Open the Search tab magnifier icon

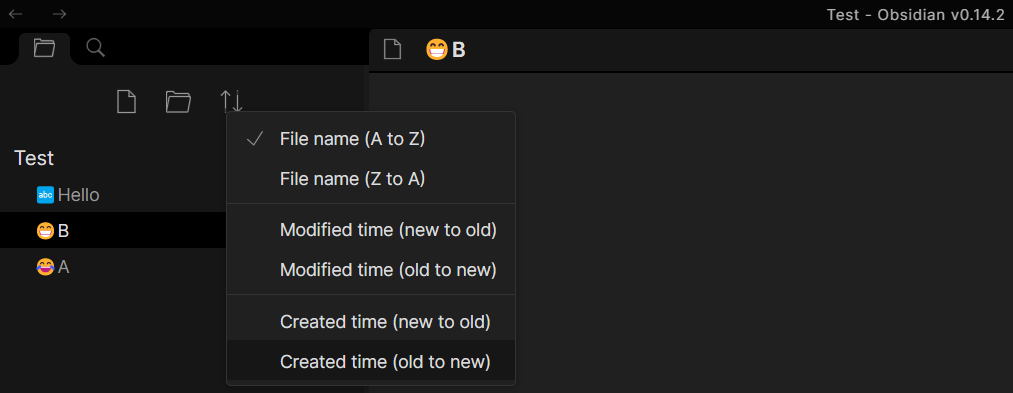tap(96, 48)
